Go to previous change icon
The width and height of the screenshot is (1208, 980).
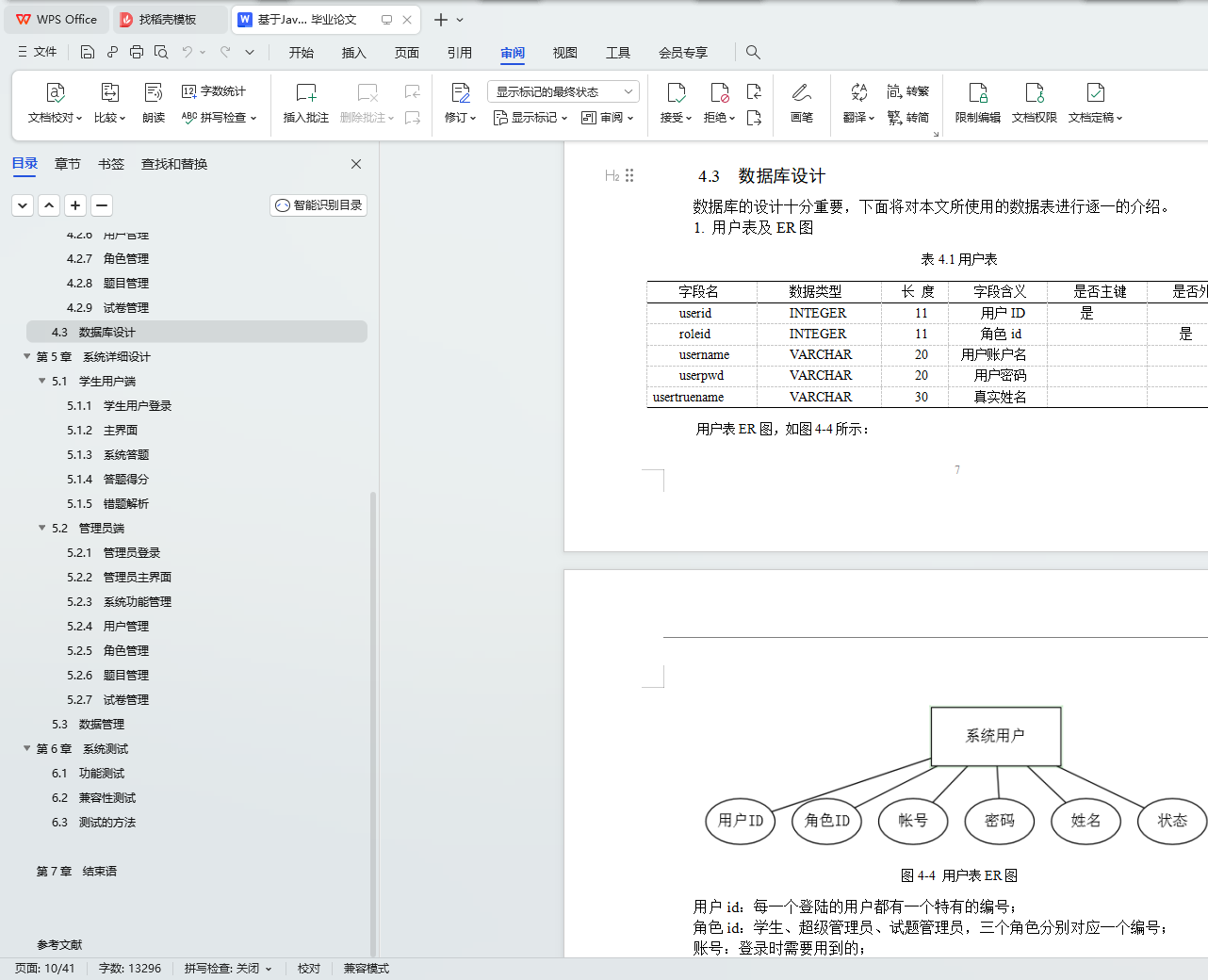(x=754, y=91)
